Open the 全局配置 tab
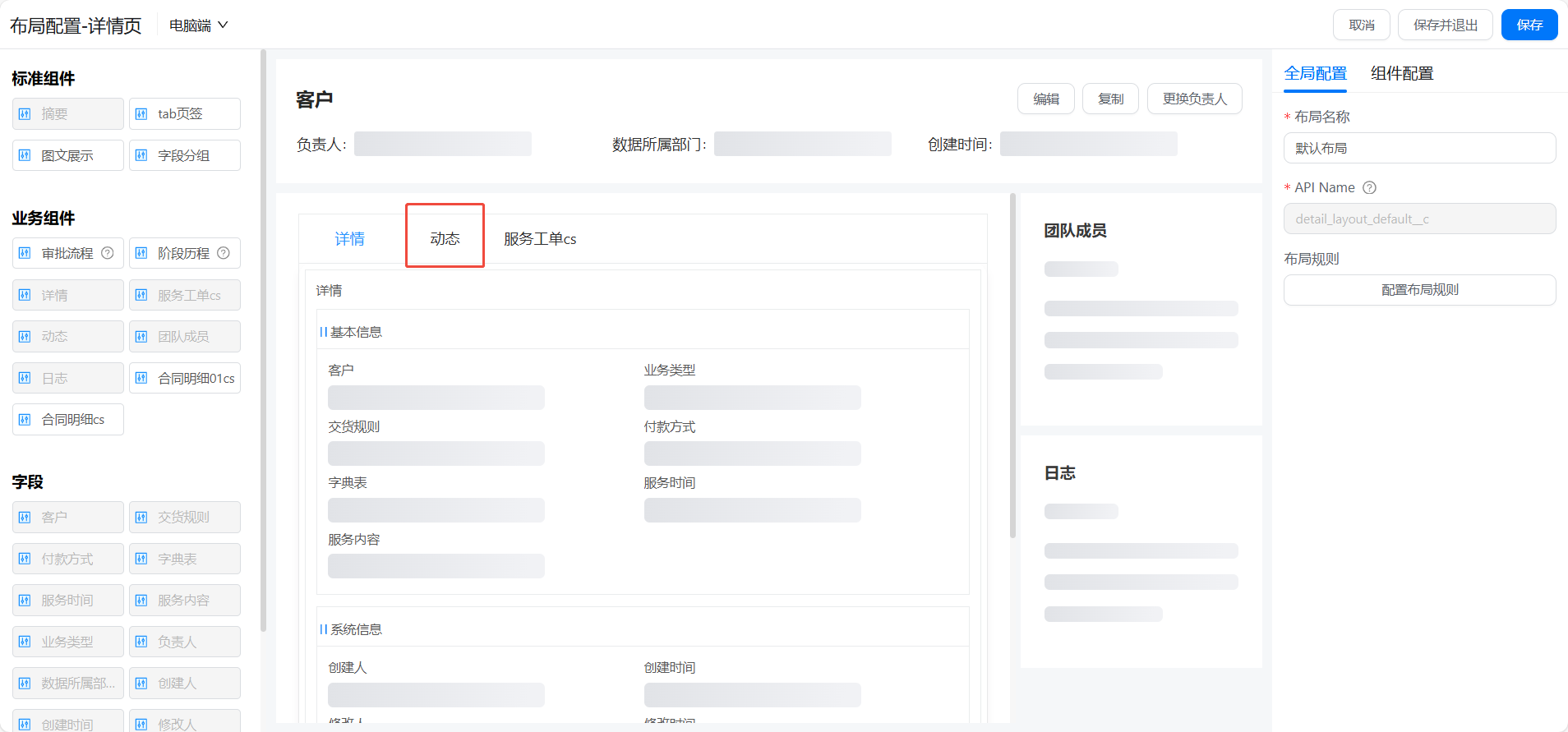1568x732 pixels. [x=1316, y=73]
